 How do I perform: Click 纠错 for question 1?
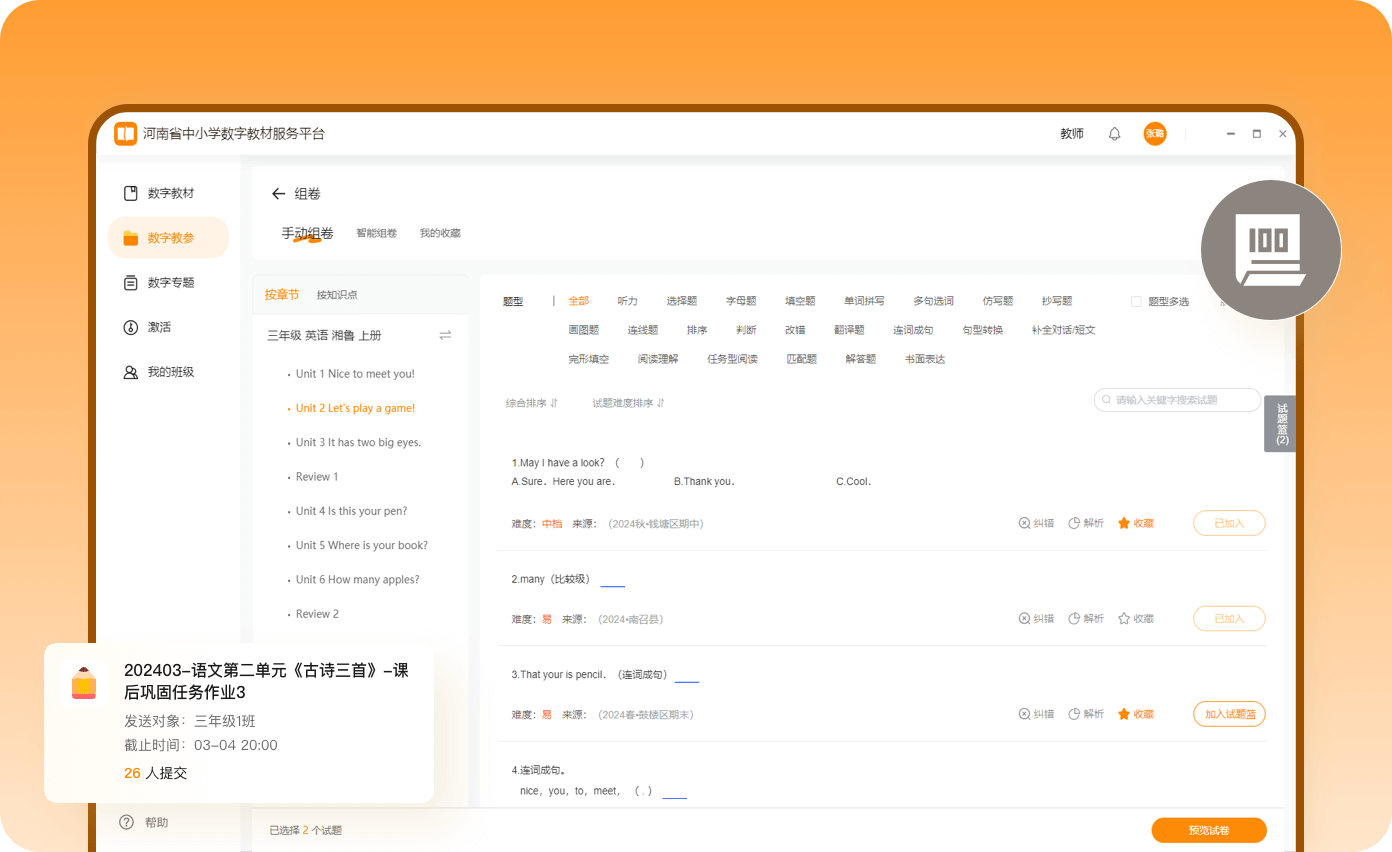click(1036, 523)
